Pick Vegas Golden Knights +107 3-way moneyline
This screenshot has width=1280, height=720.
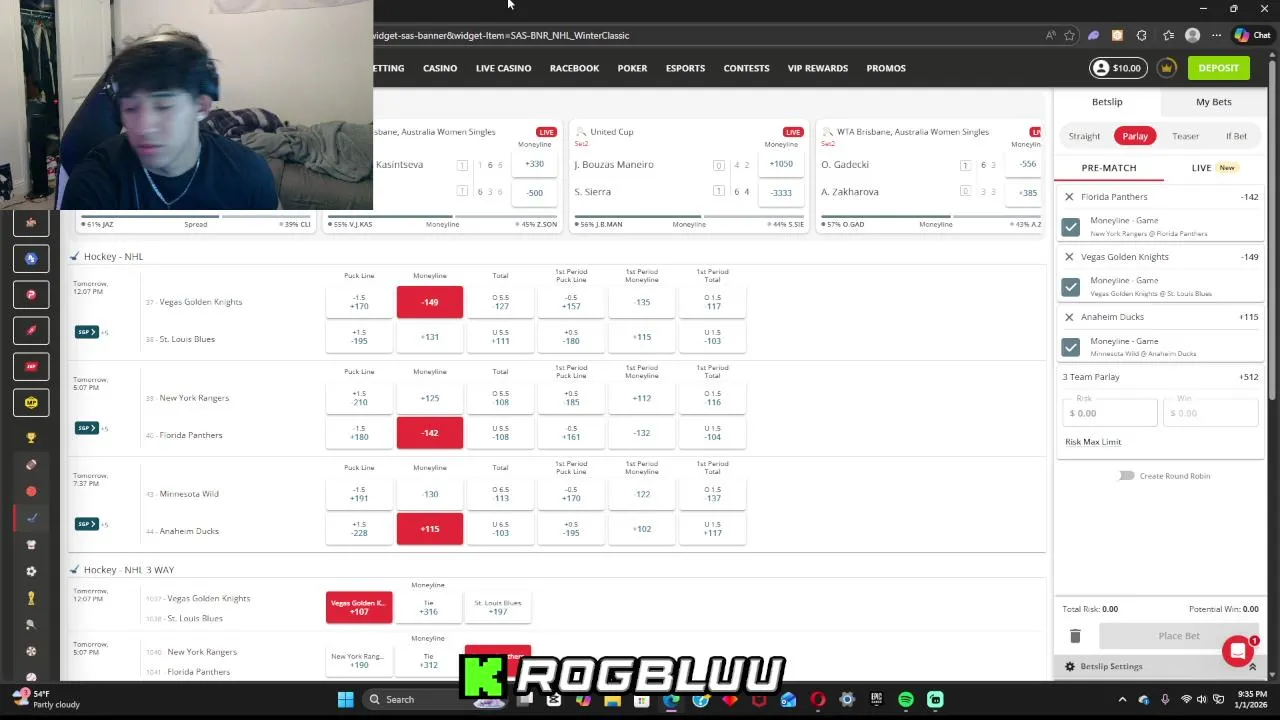click(x=358, y=607)
